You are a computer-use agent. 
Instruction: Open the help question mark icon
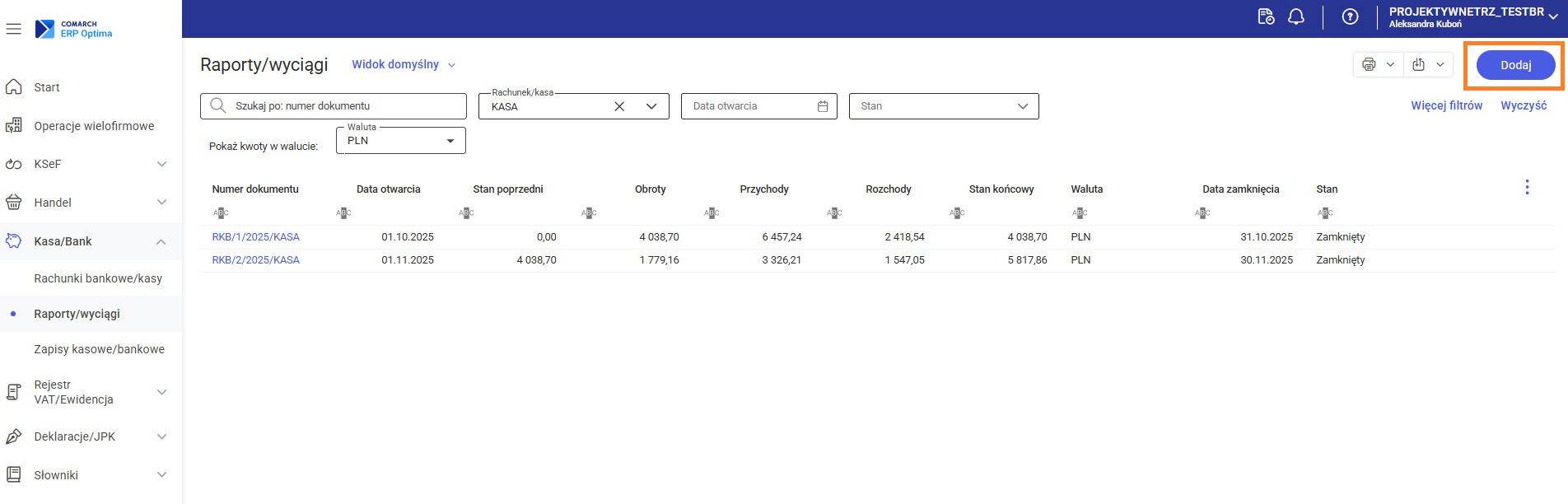tap(1350, 16)
